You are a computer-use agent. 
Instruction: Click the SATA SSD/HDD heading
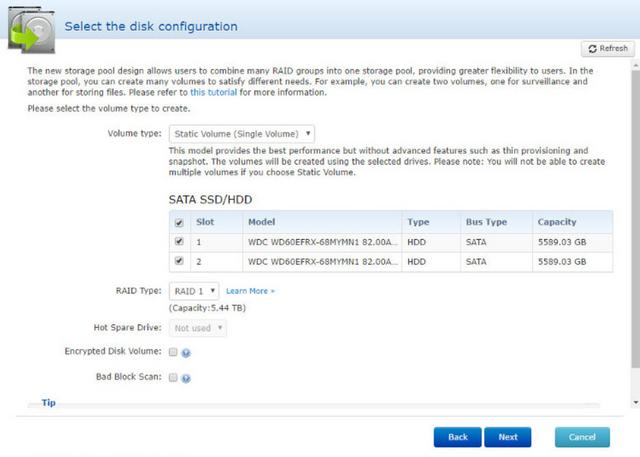pyautogui.click(x=211, y=200)
